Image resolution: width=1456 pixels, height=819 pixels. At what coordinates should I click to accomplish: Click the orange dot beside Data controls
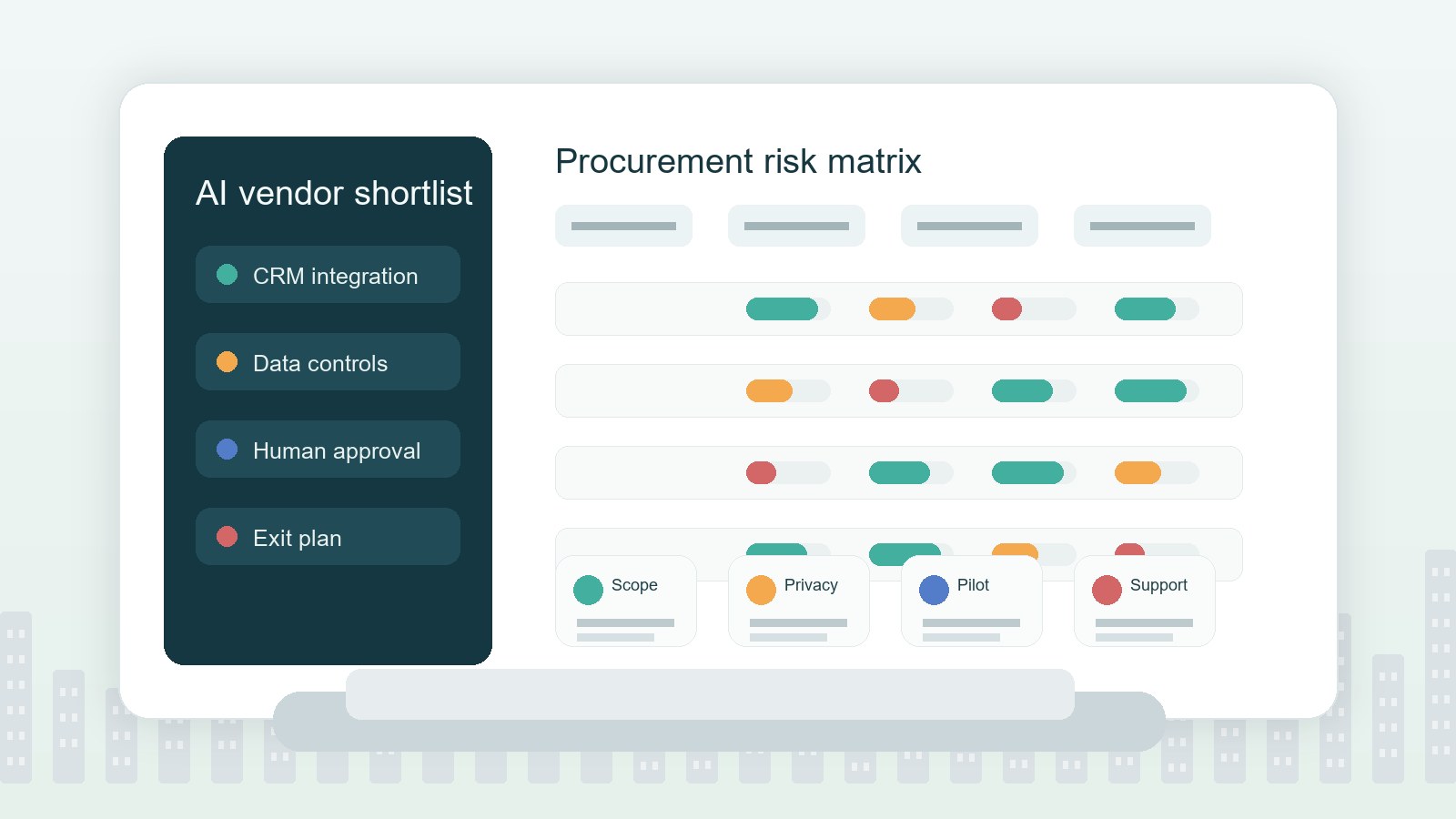pos(227,362)
